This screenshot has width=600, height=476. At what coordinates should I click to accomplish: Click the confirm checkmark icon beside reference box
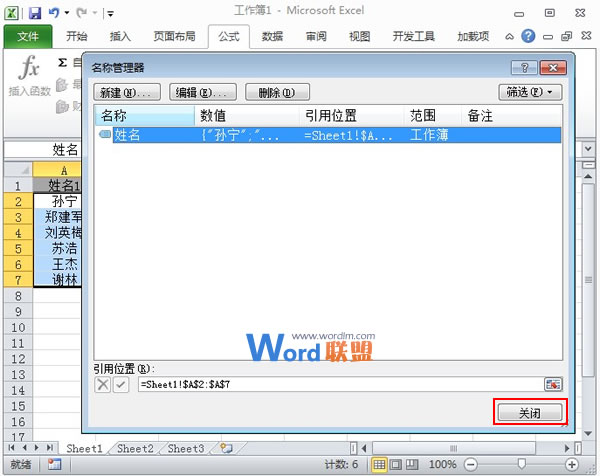coord(120,384)
